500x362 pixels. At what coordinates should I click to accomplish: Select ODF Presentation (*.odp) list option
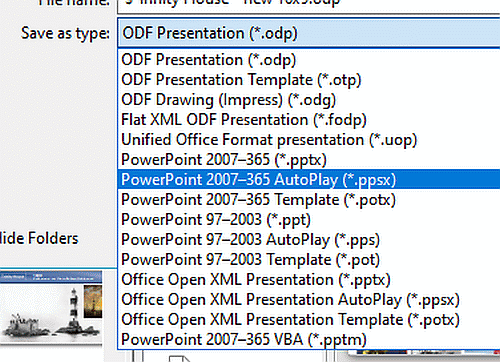tap(309, 60)
